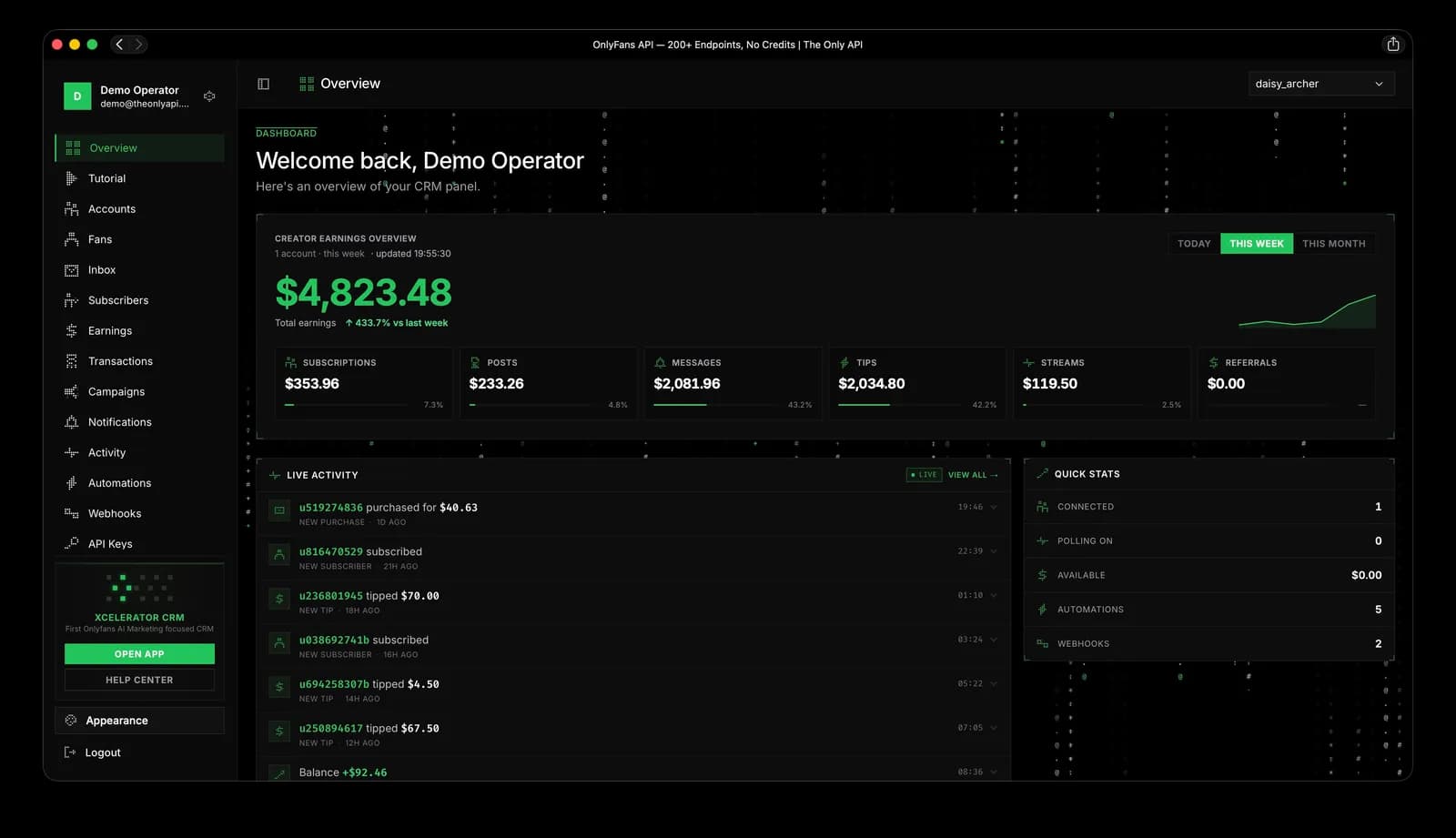Click the Help Center button
Viewport: 1456px width, 838px height.
coord(139,680)
